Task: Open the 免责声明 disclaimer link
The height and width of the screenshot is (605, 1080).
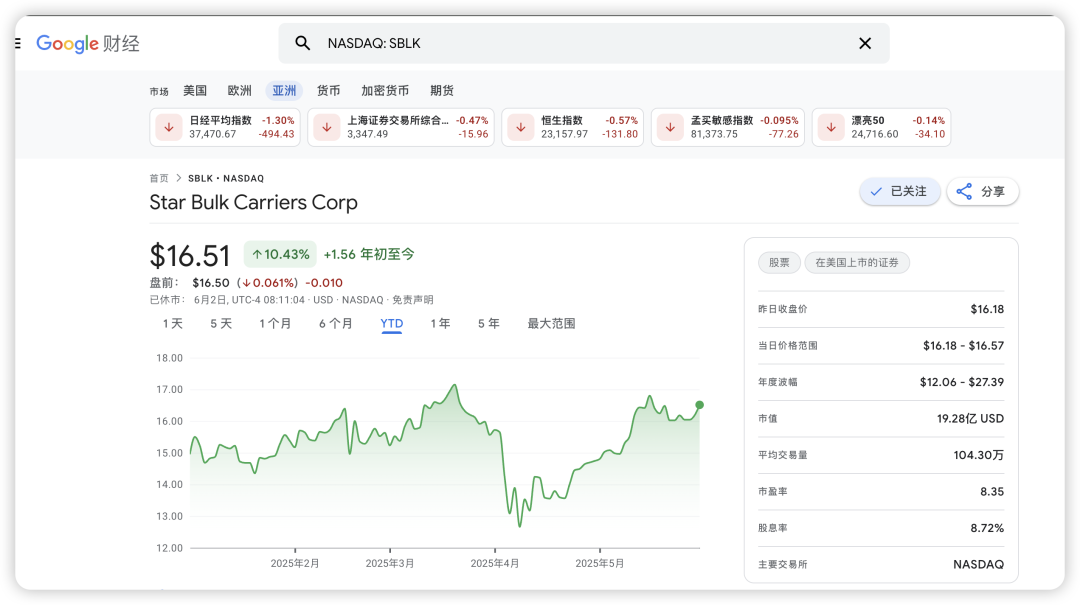Action: (413, 300)
